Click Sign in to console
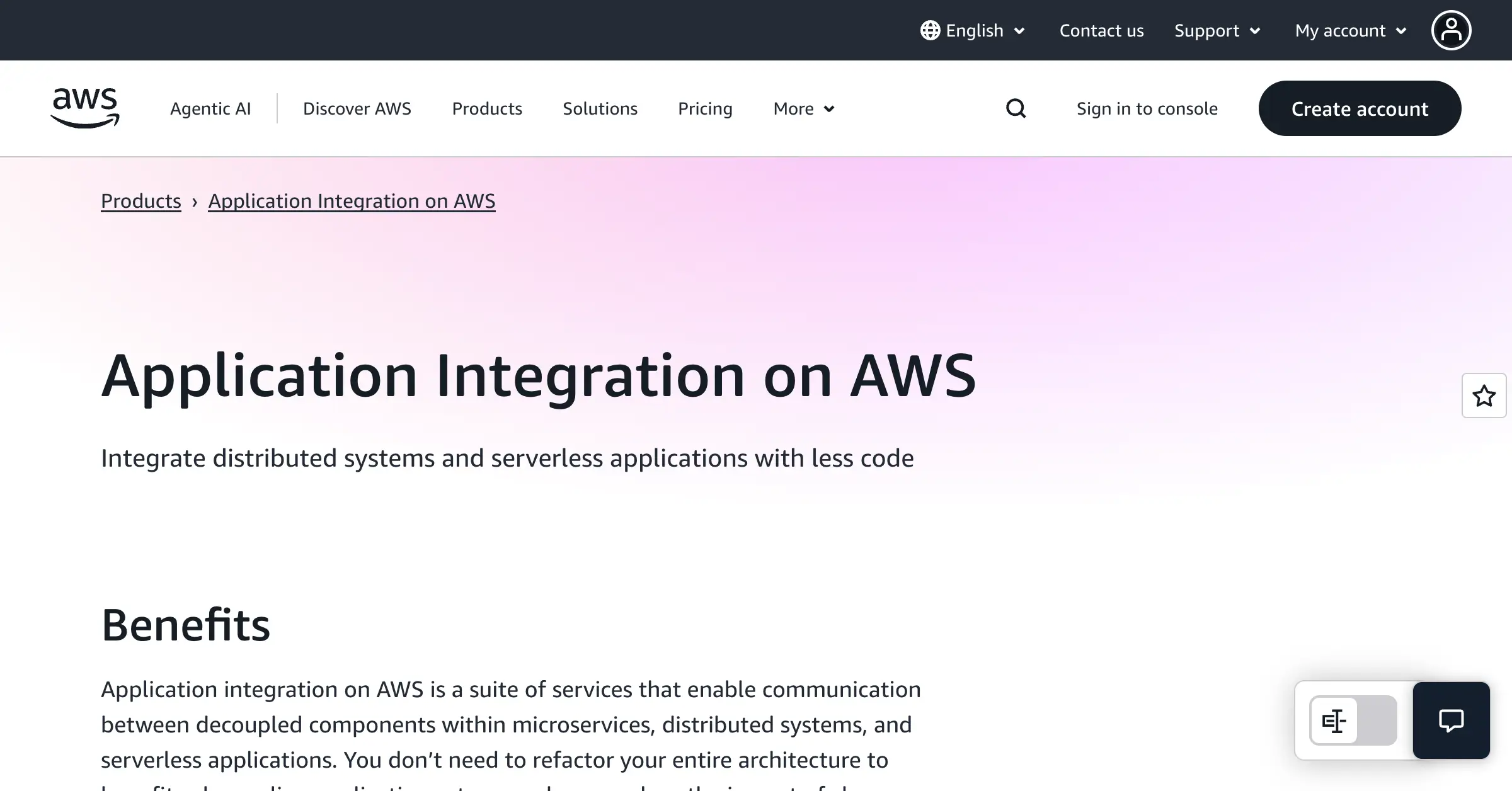The image size is (1512, 791). (1147, 108)
